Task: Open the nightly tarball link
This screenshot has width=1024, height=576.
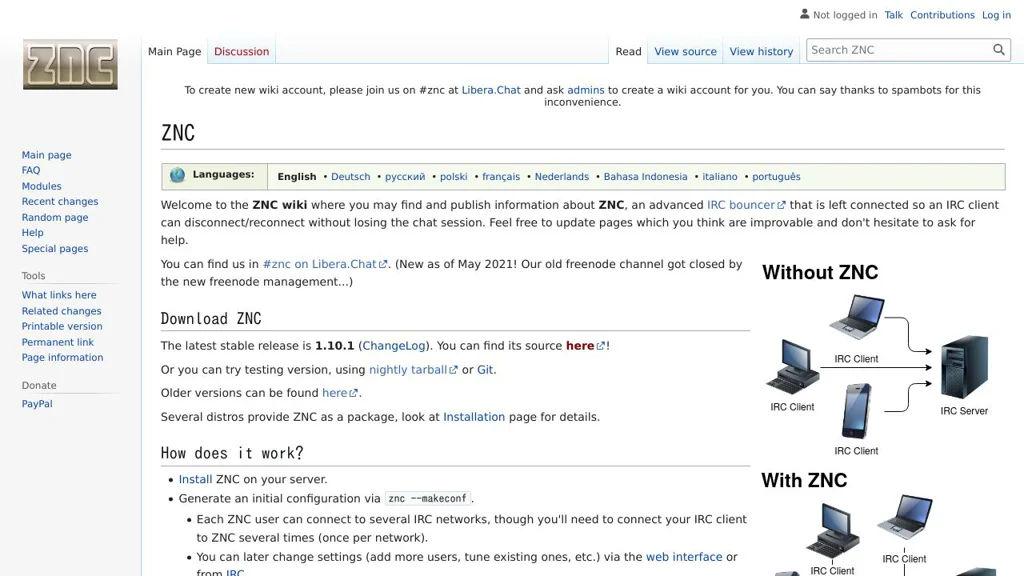Action: [413, 370]
